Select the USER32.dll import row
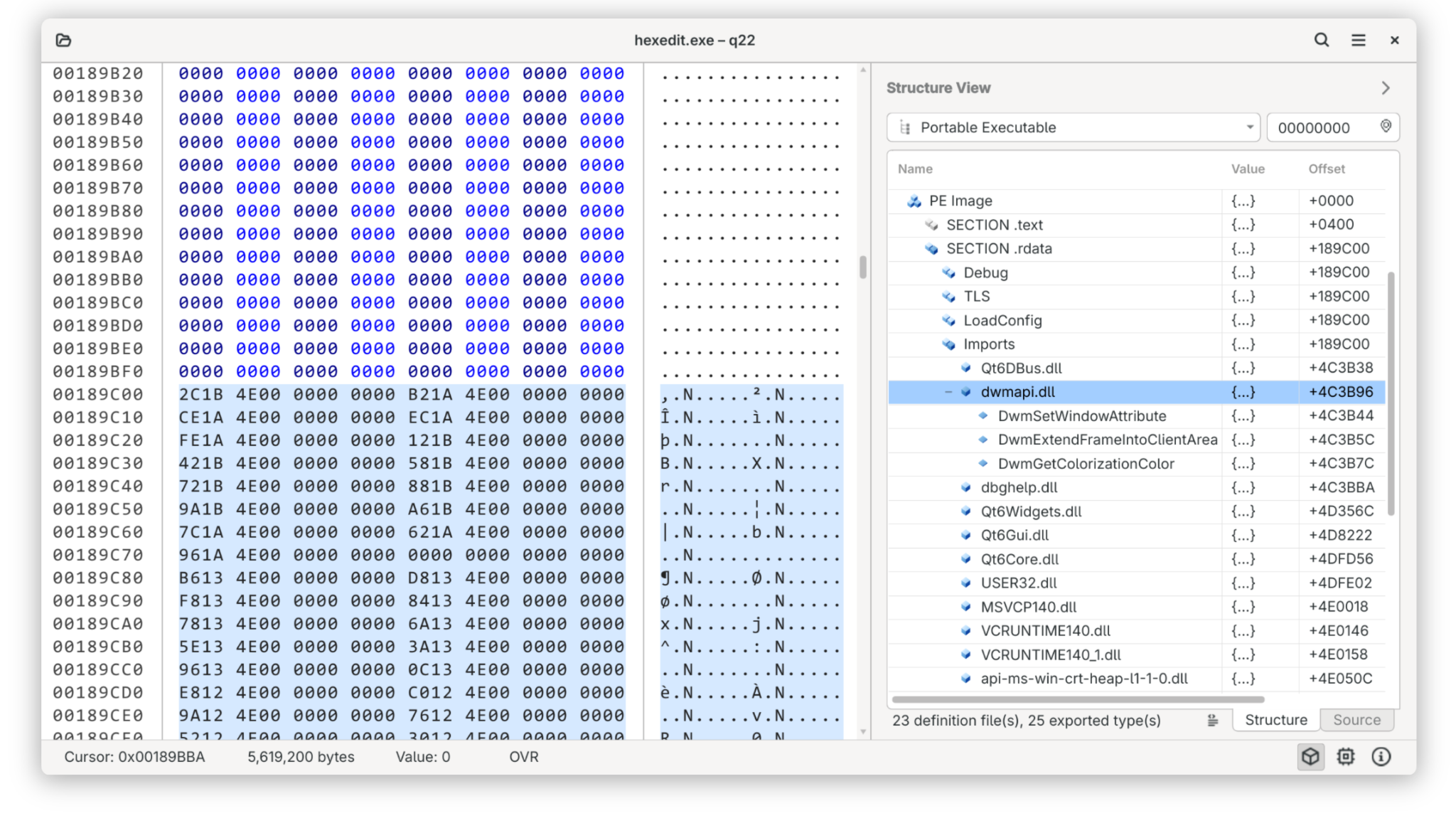 coord(1136,583)
